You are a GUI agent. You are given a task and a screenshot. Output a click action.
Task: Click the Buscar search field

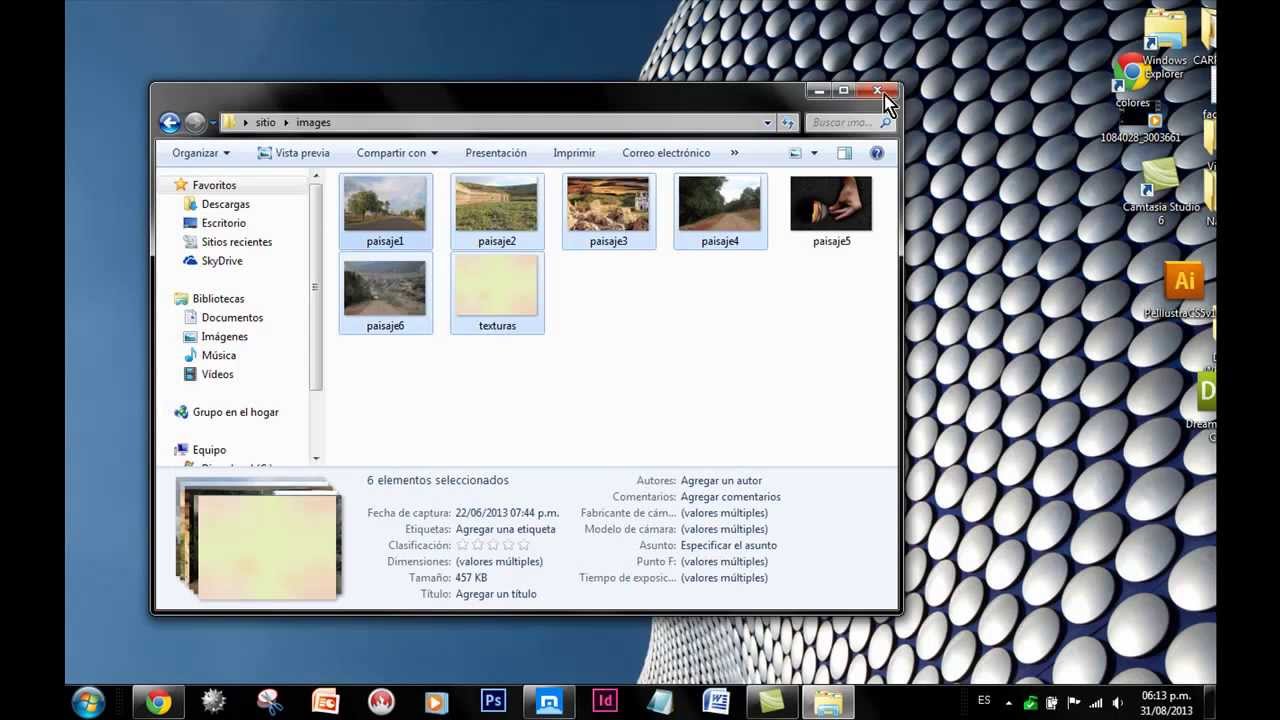click(x=850, y=122)
